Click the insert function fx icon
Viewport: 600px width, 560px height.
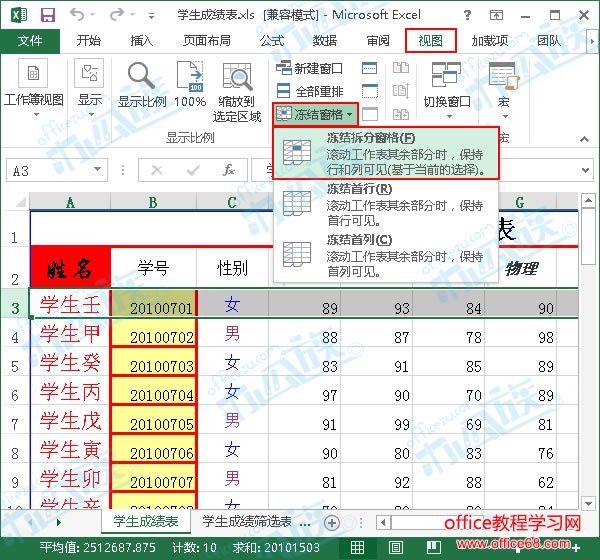(229, 170)
